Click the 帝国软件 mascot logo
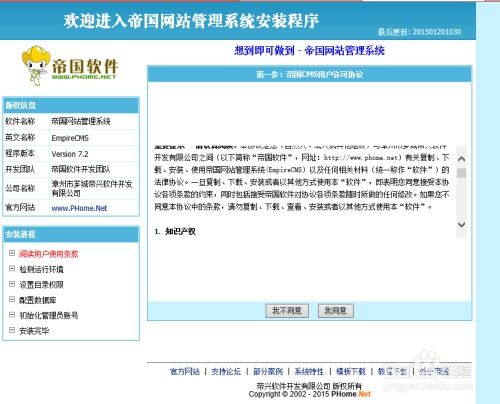Viewport: 500px width, 404px height. pos(70,65)
